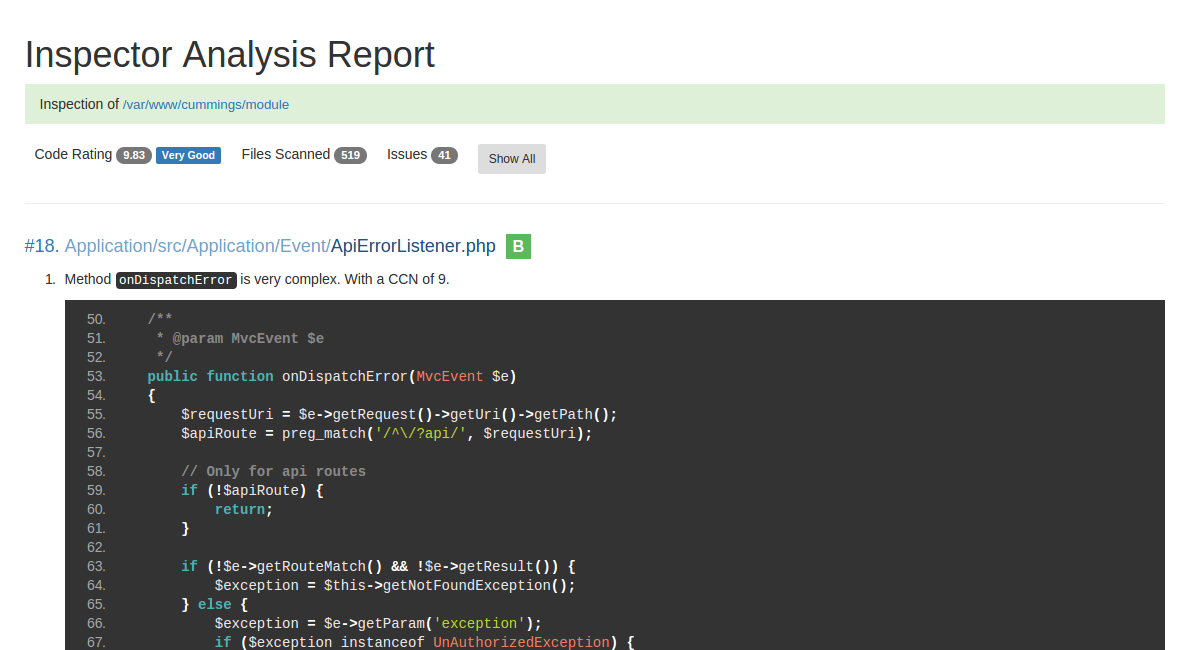Click the Very Good rating label
The width and height of the screenshot is (1185, 650).
click(x=188, y=155)
